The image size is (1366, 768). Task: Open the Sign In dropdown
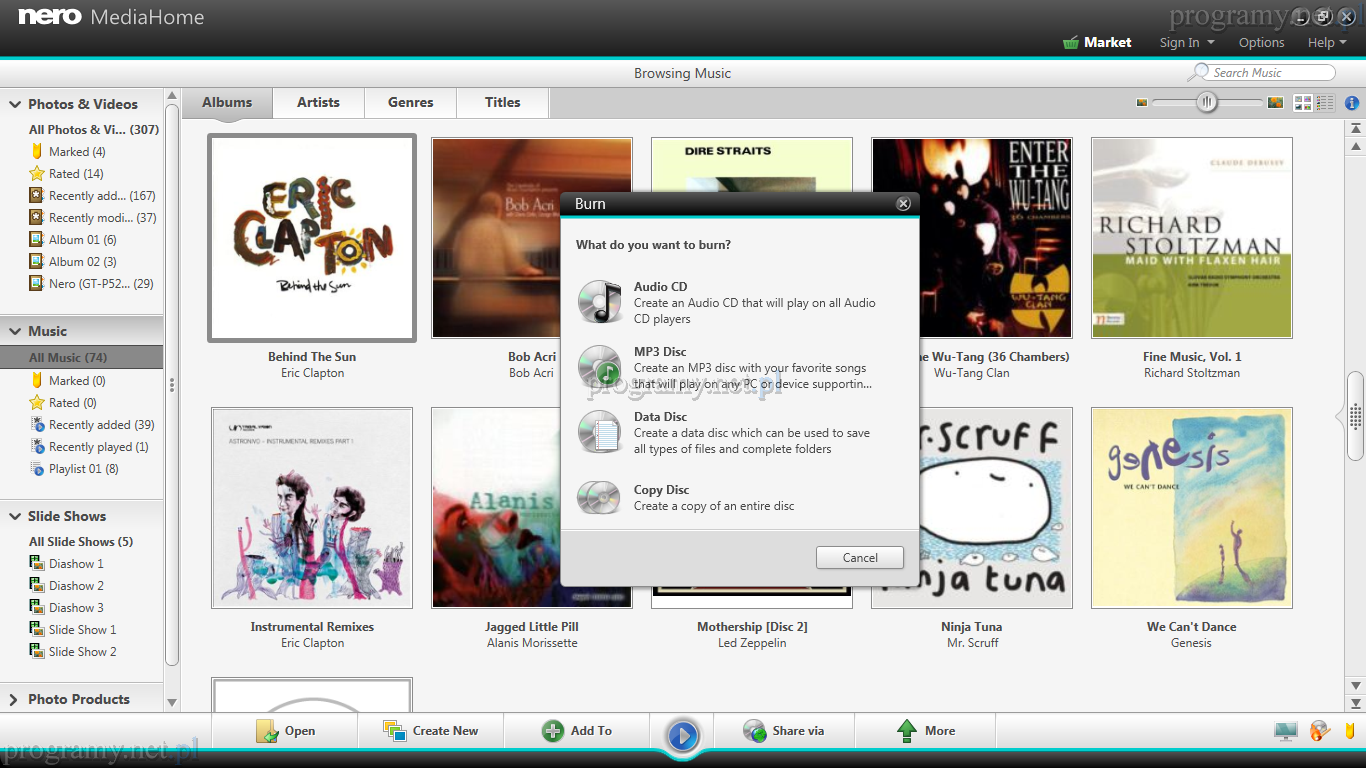point(1187,43)
